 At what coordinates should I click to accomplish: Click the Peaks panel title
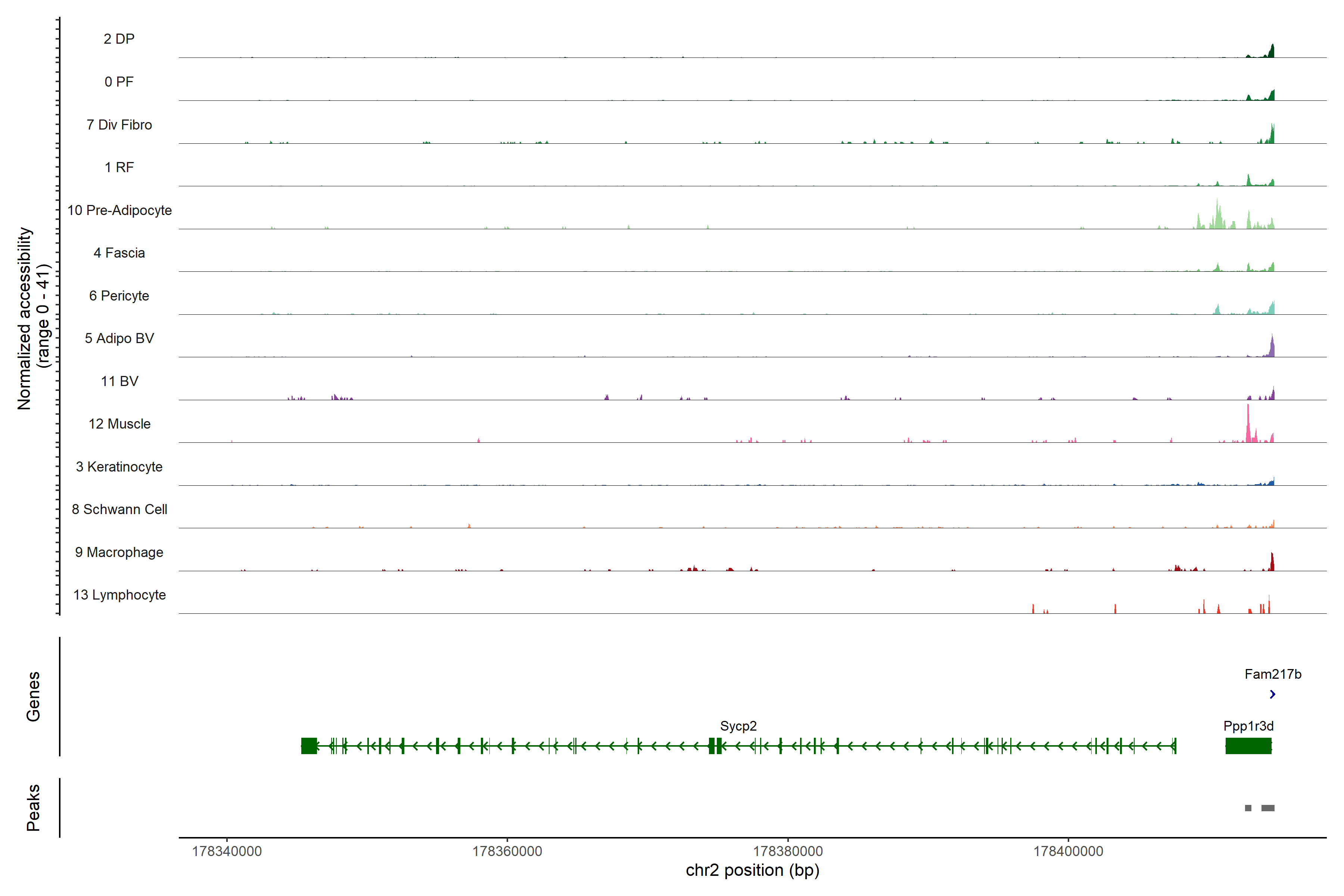click(x=33, y=808)
